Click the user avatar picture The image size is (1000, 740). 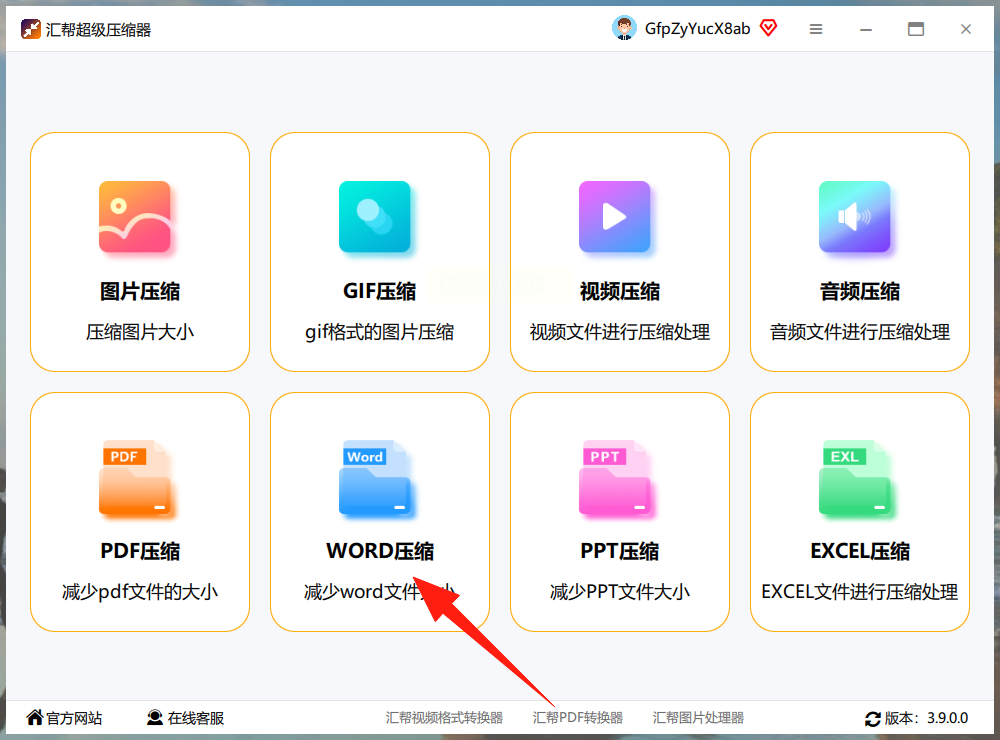point(624,28)
